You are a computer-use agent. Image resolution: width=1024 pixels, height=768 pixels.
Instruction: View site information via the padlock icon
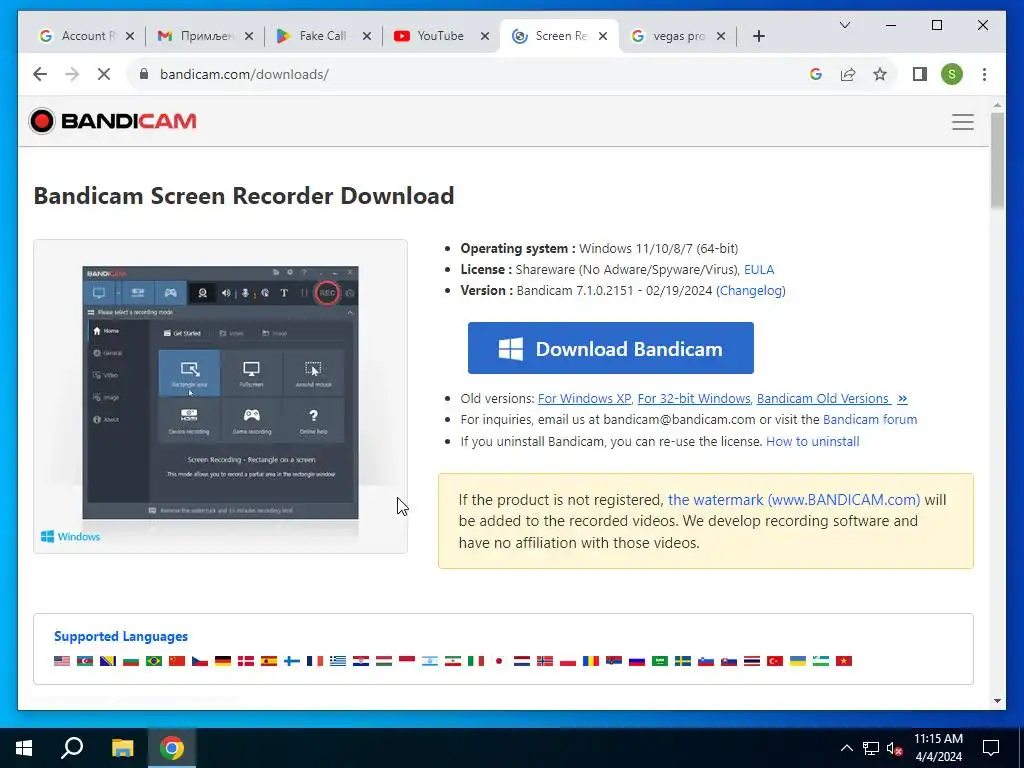(x=144, y=74)
